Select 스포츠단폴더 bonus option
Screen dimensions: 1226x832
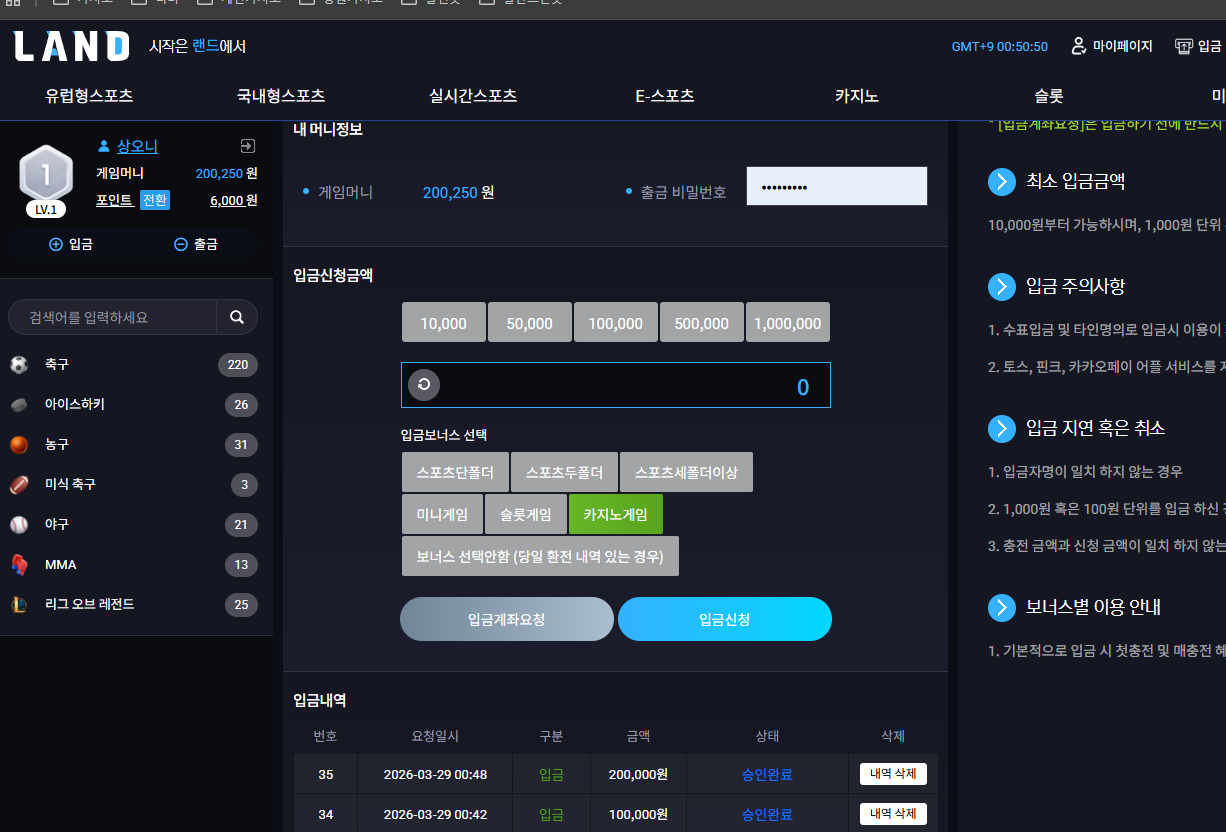pyautogui.click(x=455, y=472)
